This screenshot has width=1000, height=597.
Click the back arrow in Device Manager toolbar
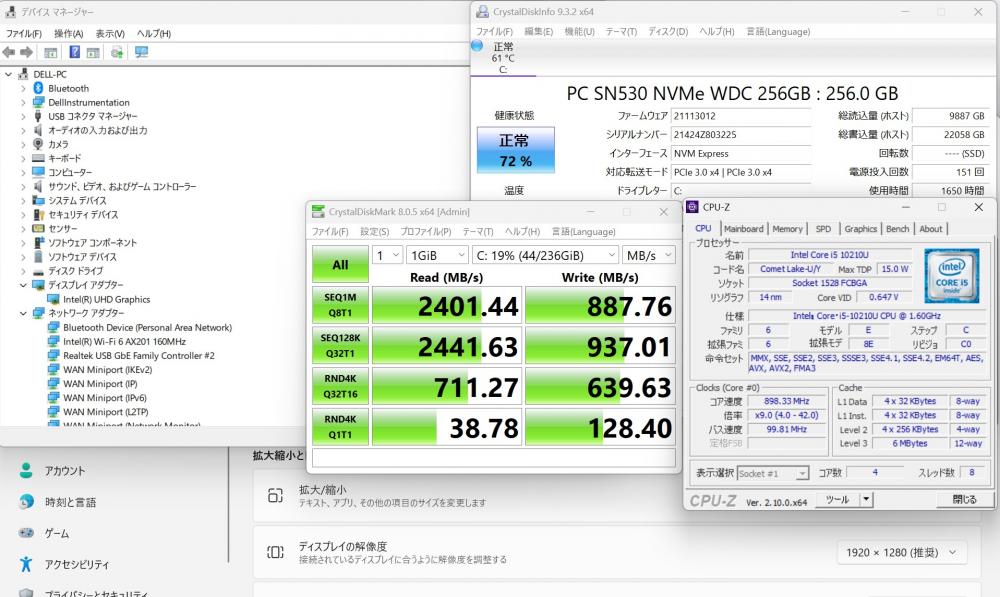coord(9,52)
